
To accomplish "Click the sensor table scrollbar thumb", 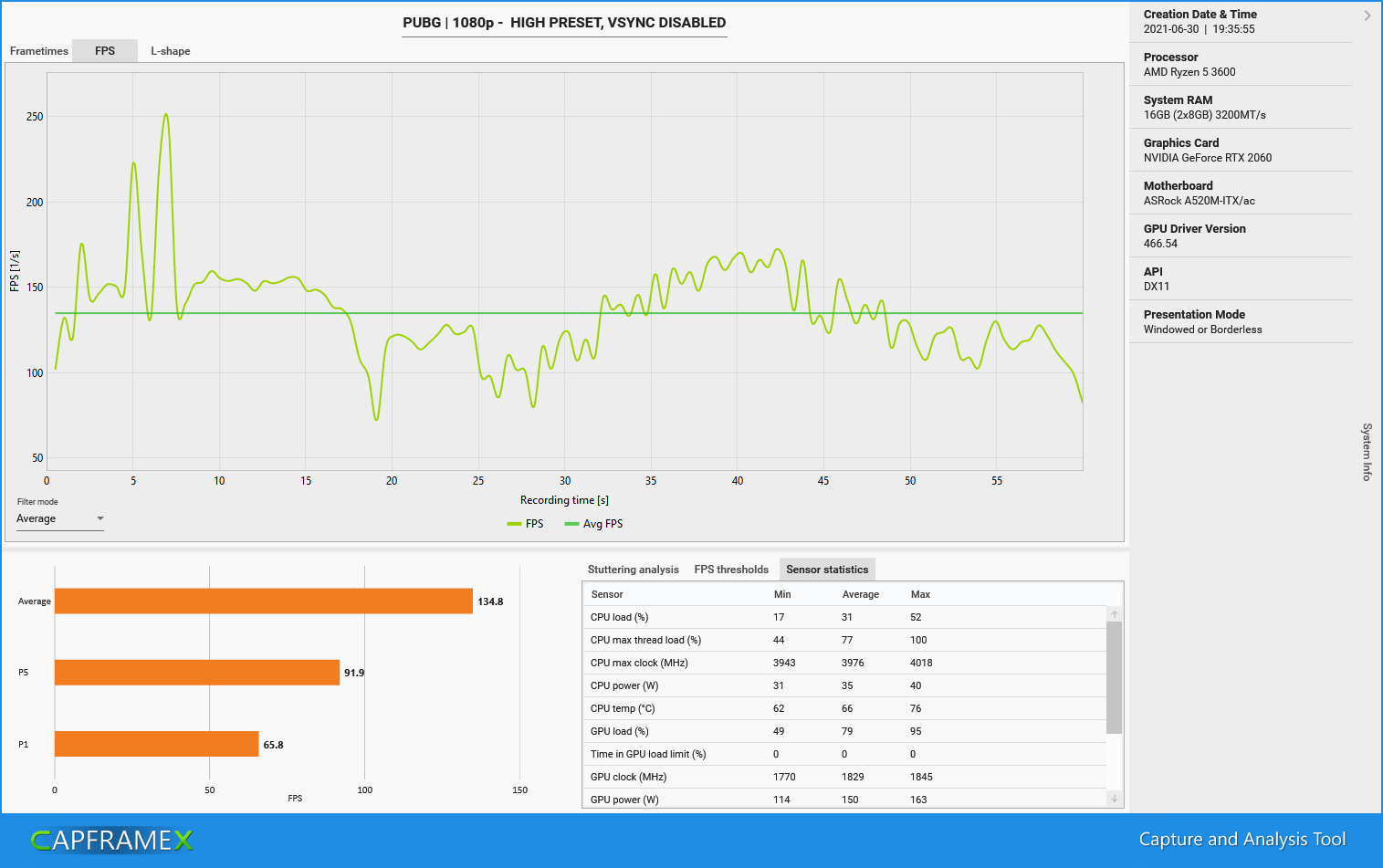I will pyautogui.click(x=1115, y=677).
